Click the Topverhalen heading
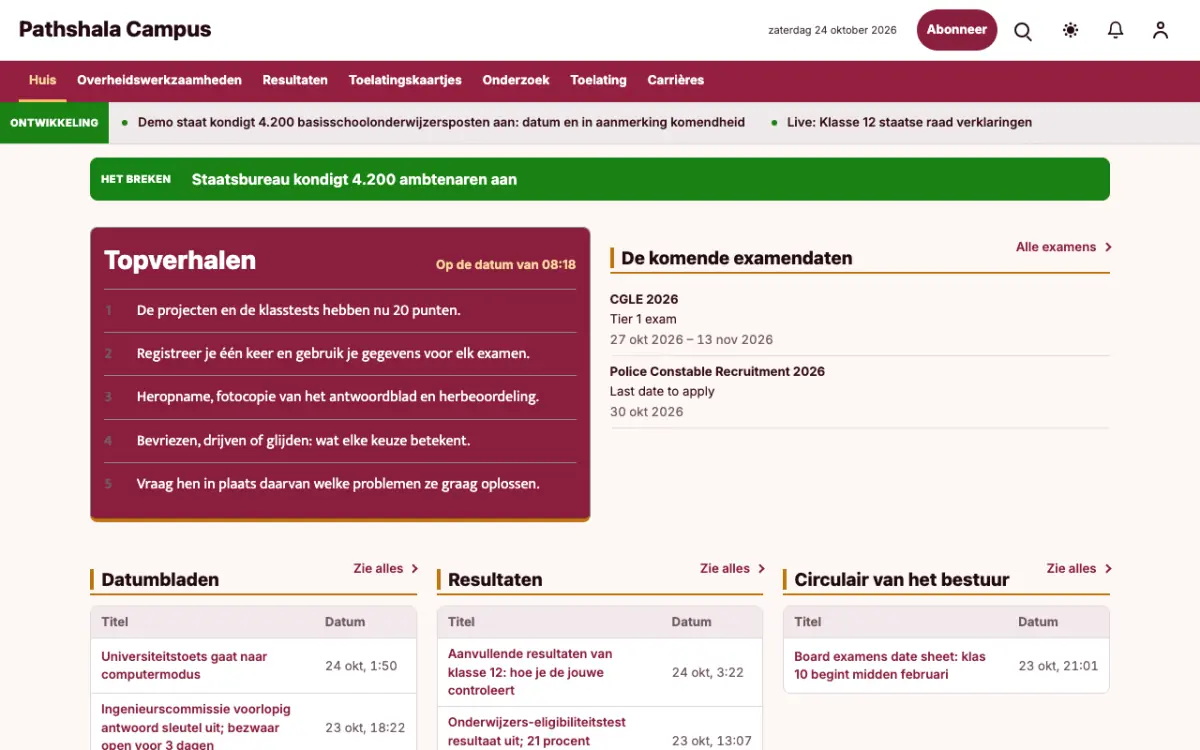1200x750 pixels. coord(180,260)
